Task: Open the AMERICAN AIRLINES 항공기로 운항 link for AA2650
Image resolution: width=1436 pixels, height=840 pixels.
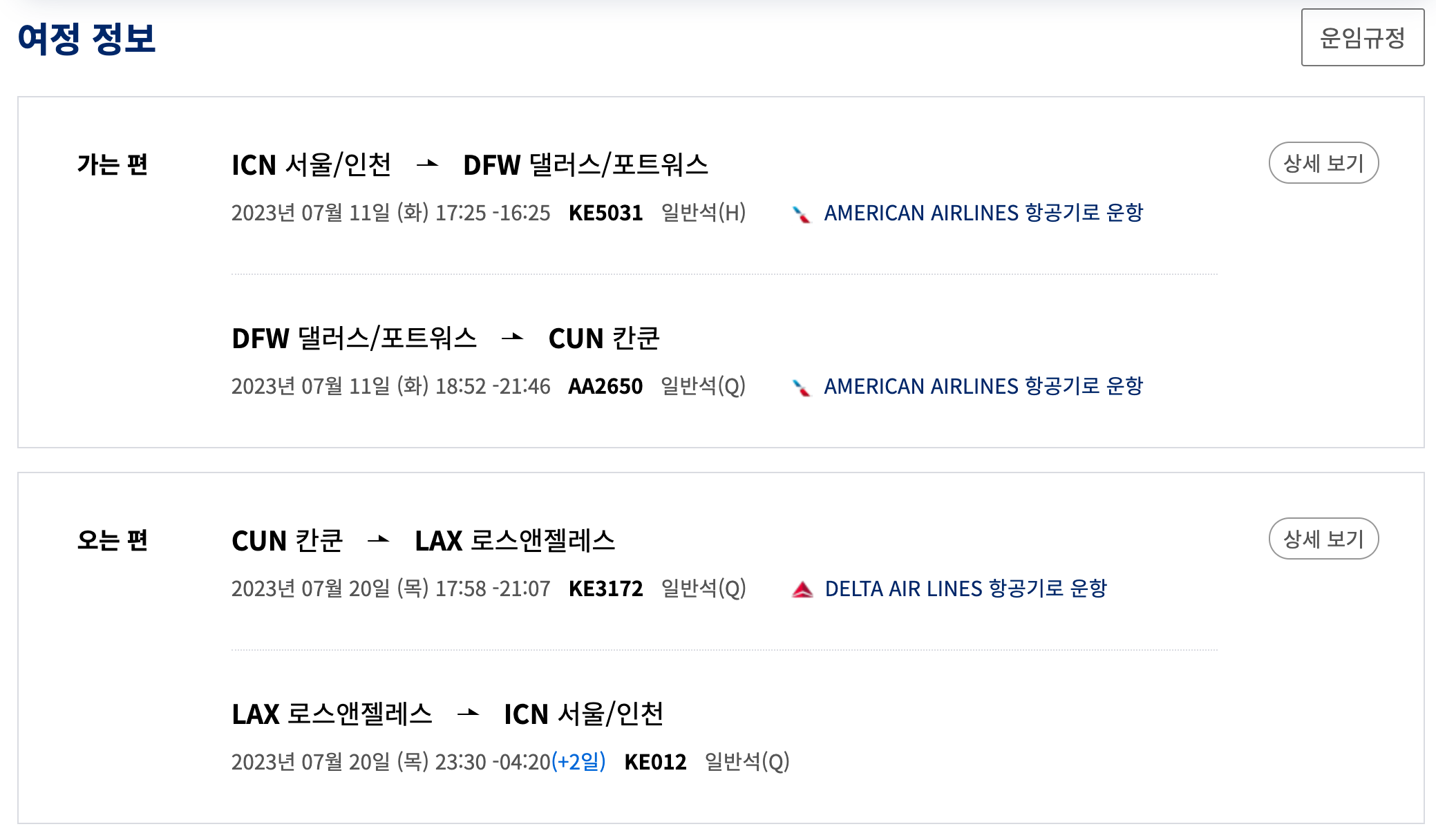Action: pos(983,386)
